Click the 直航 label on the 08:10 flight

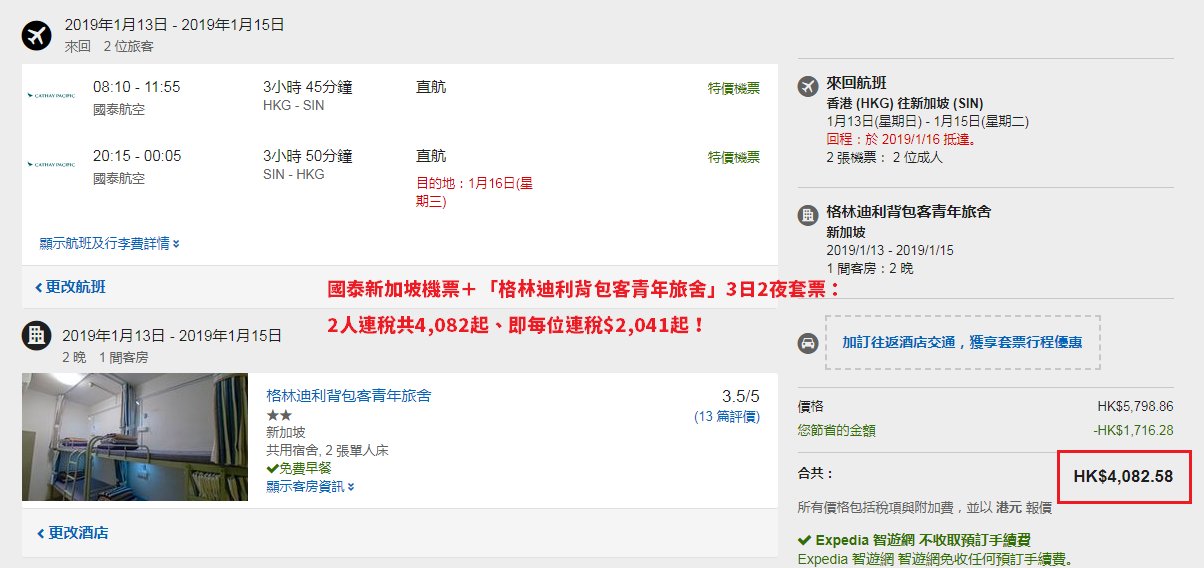(x=431, y=87)
